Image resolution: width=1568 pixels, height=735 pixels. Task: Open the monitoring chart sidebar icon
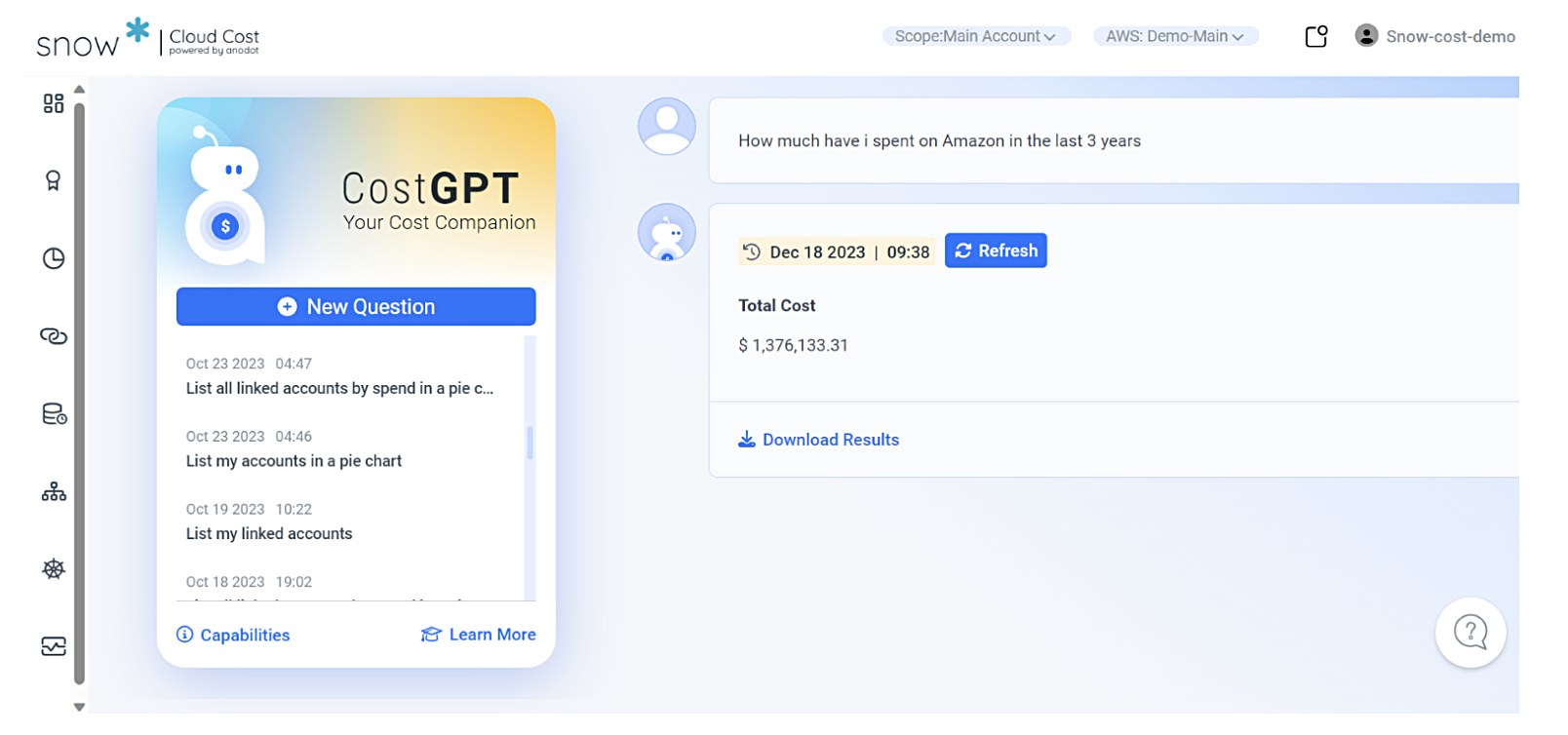click(54, 646)
